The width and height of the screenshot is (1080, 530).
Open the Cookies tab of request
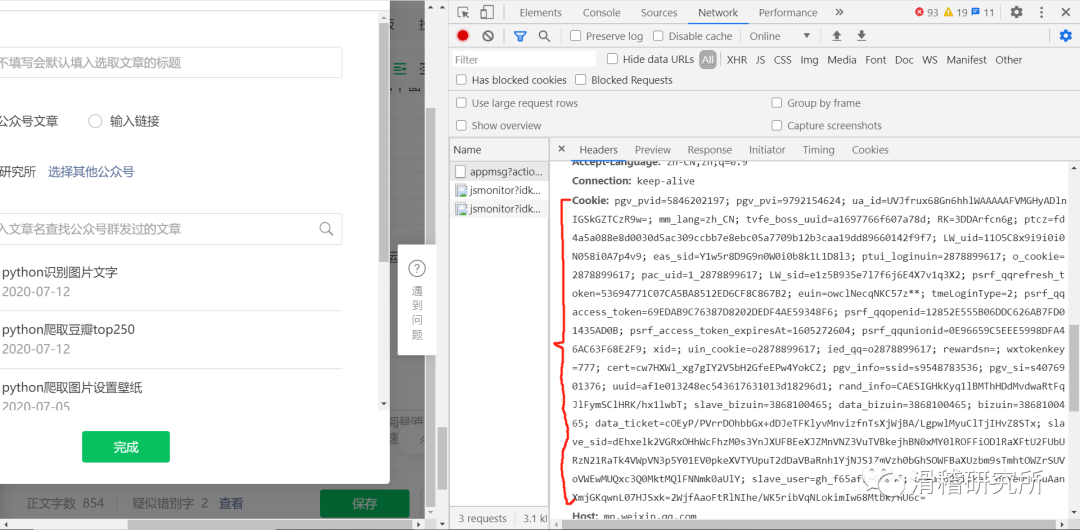pos(870,150)
